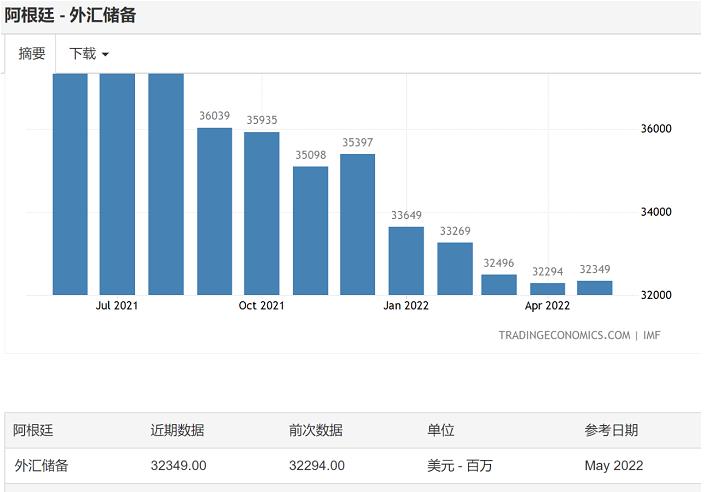This screenshot has height=492, width=709.
Task: Click the IMF source label
Action: 652,335
